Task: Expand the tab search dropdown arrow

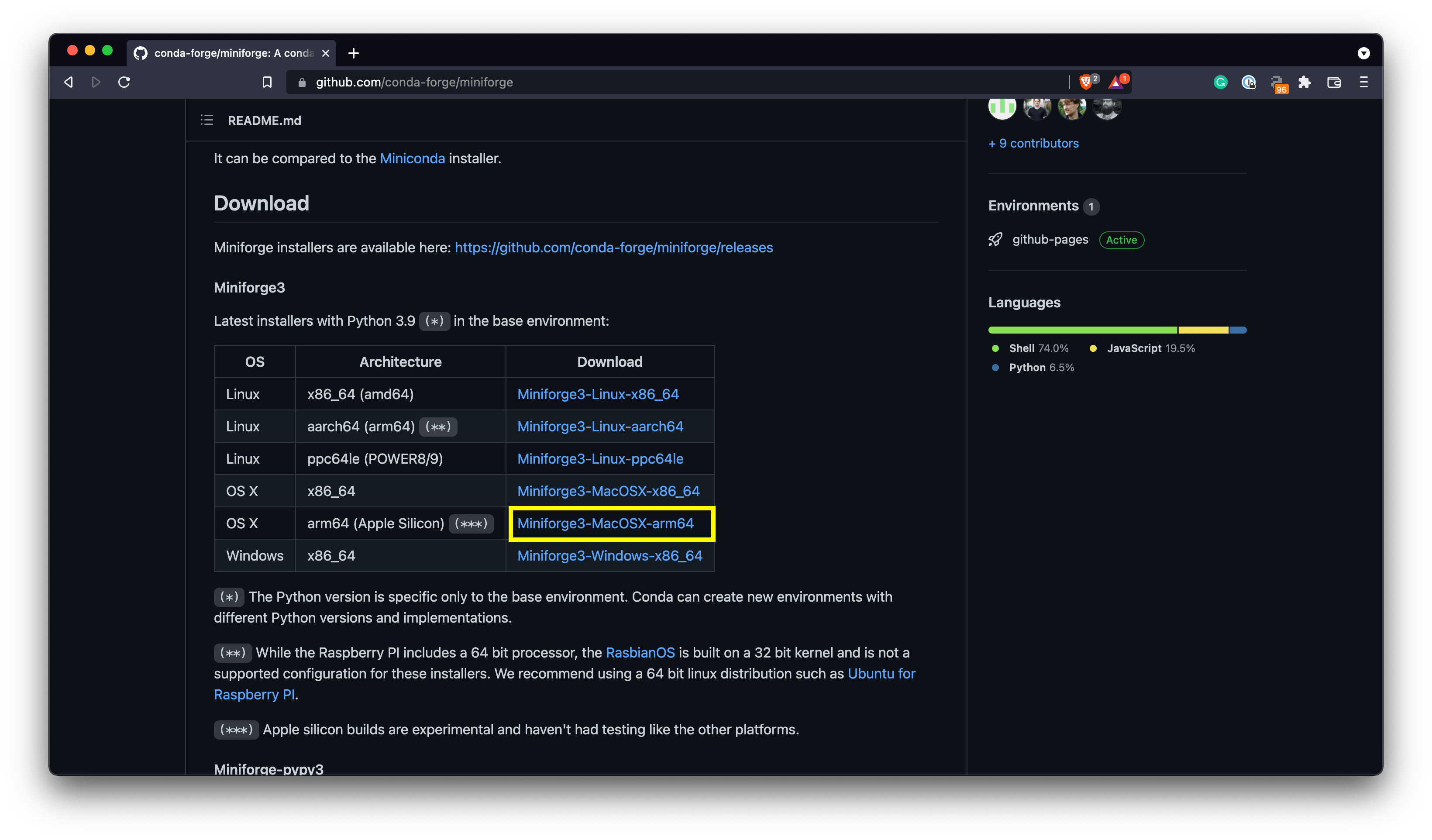Action: point(1363,53)
